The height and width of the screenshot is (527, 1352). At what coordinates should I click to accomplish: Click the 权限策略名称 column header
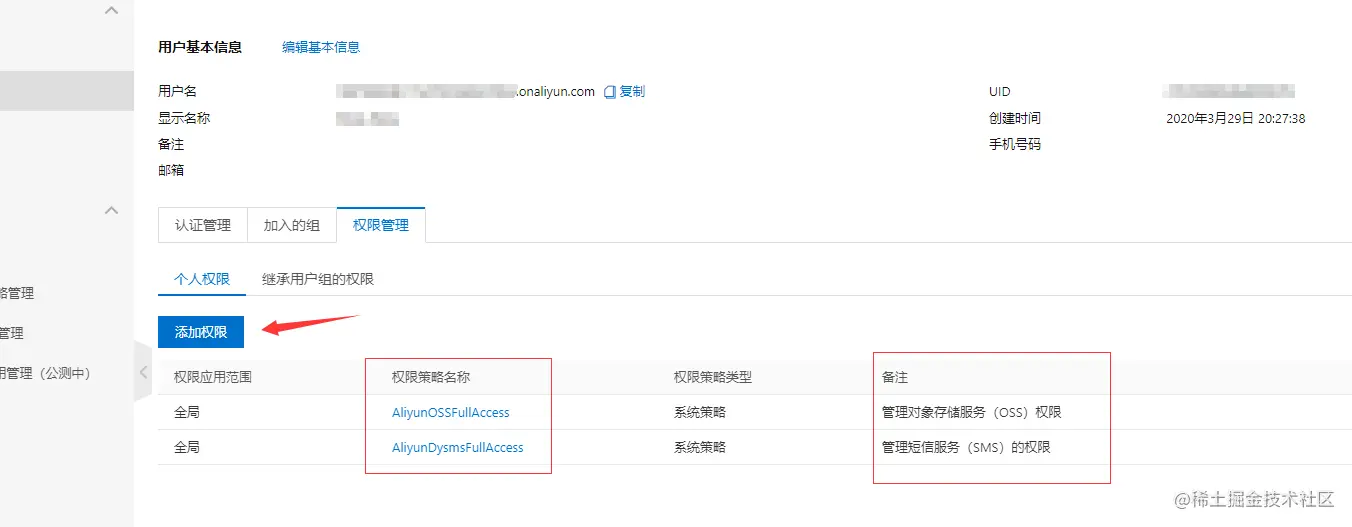431,377
